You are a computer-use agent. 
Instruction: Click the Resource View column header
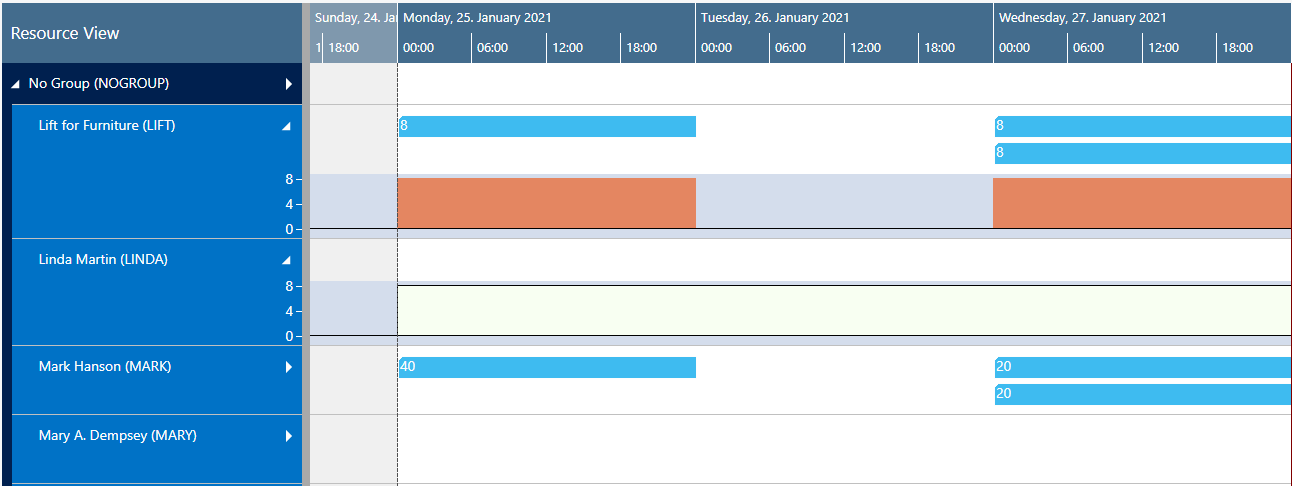65,33
